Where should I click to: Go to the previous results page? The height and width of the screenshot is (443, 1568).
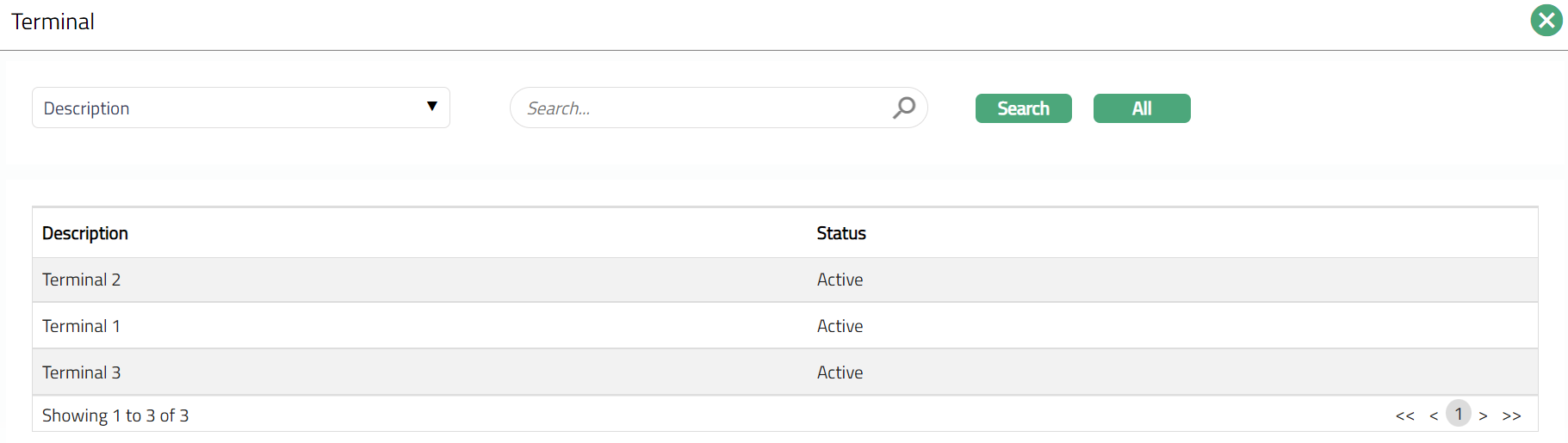pyautogui.click(x=1434, y=415)
